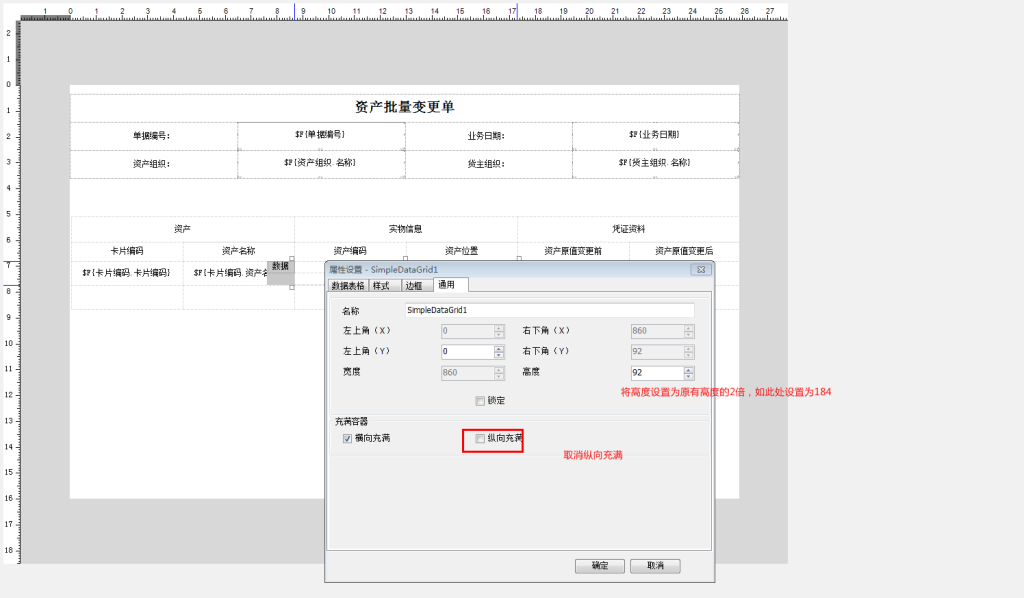Image resolution: width=1024 pixels, height=598 pixels.
Task: Confirm settings with the 确定 button
Action: 599,565
